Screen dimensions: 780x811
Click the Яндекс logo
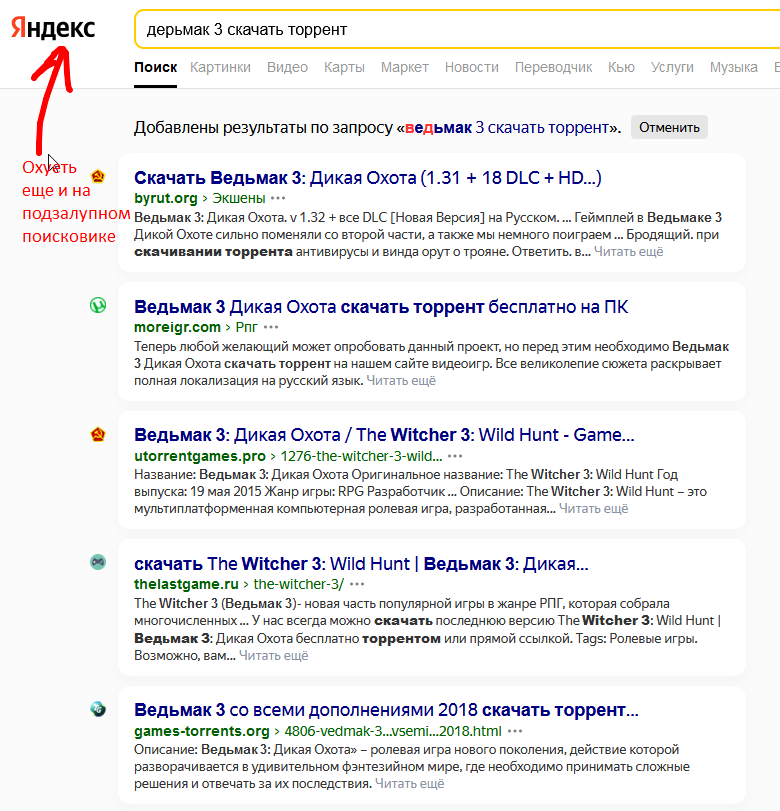click(53, 28)
